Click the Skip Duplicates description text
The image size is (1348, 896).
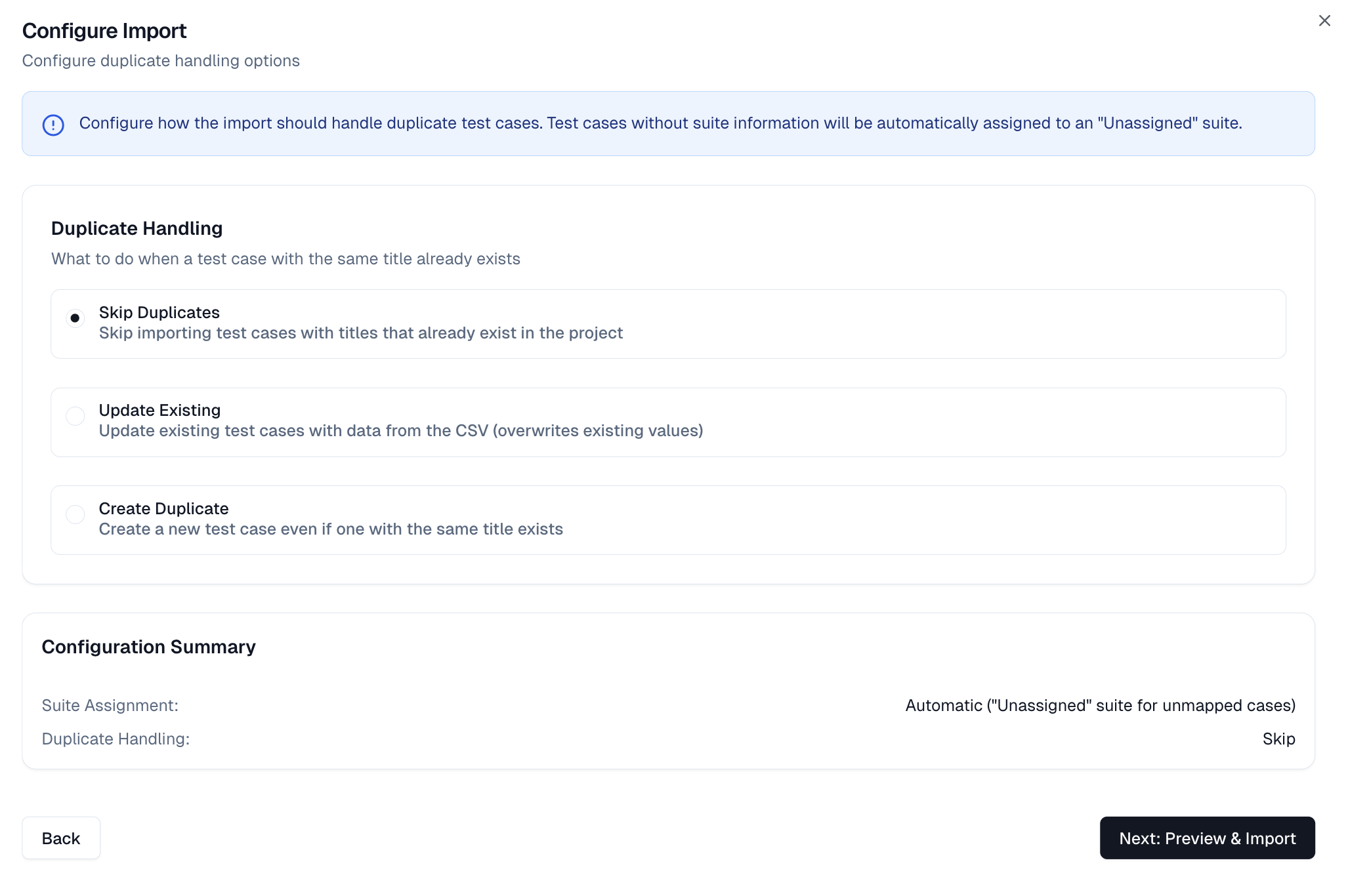(360, 333)
